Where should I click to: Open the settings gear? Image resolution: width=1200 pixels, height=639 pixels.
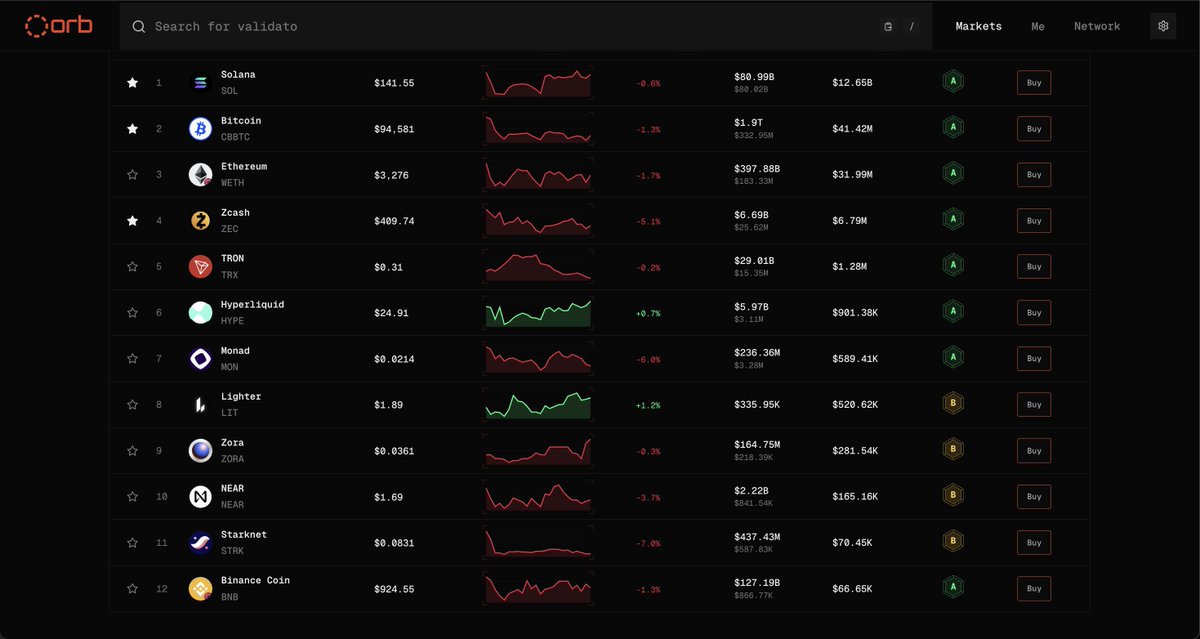(x=1163, y=26)
